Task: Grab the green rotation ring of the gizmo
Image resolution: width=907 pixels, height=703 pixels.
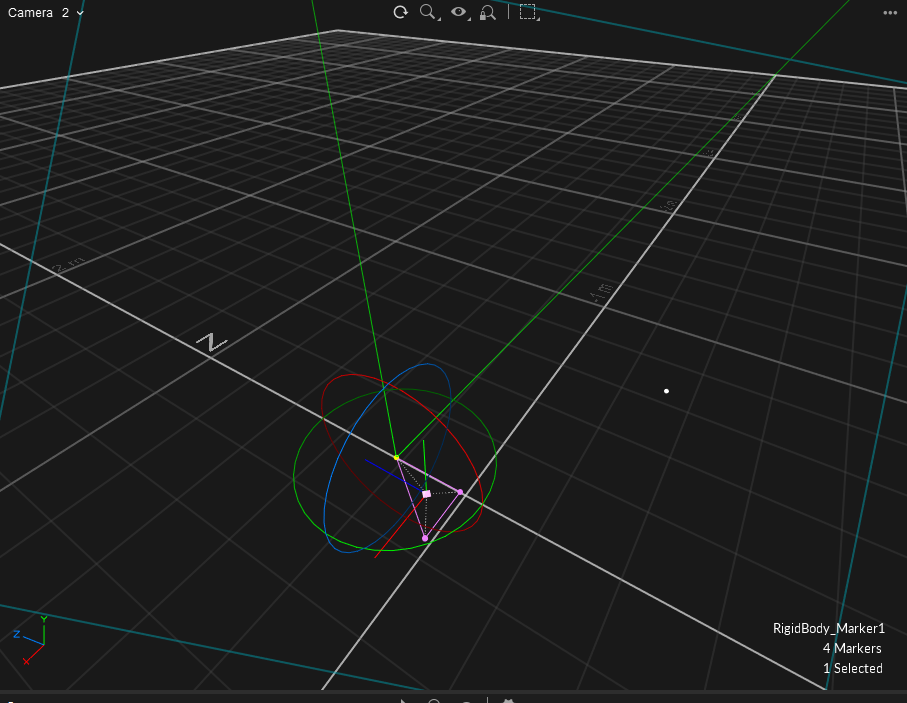Action: coord(294,478)
